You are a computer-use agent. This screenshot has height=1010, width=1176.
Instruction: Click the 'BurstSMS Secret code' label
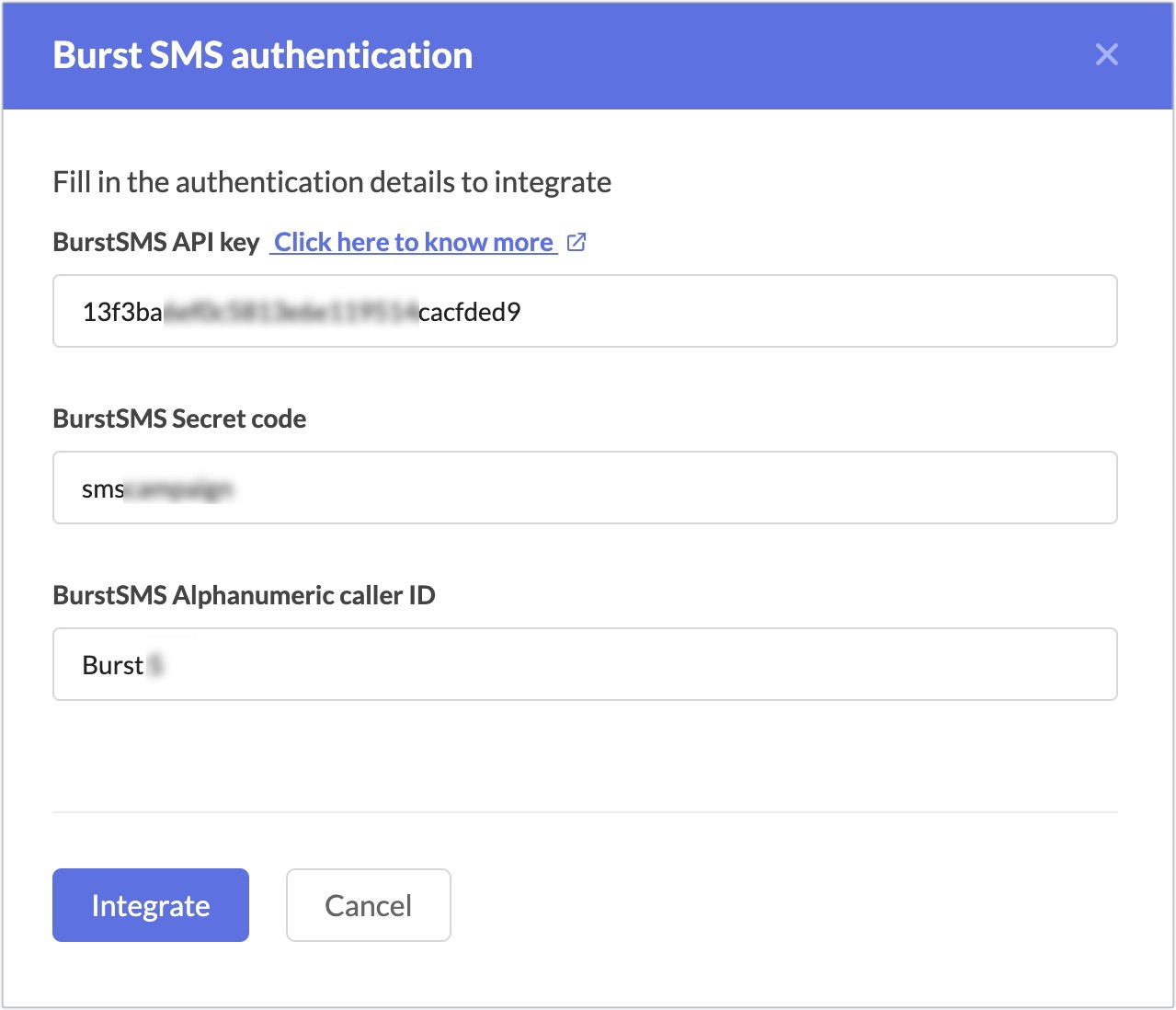click(179, 419)
